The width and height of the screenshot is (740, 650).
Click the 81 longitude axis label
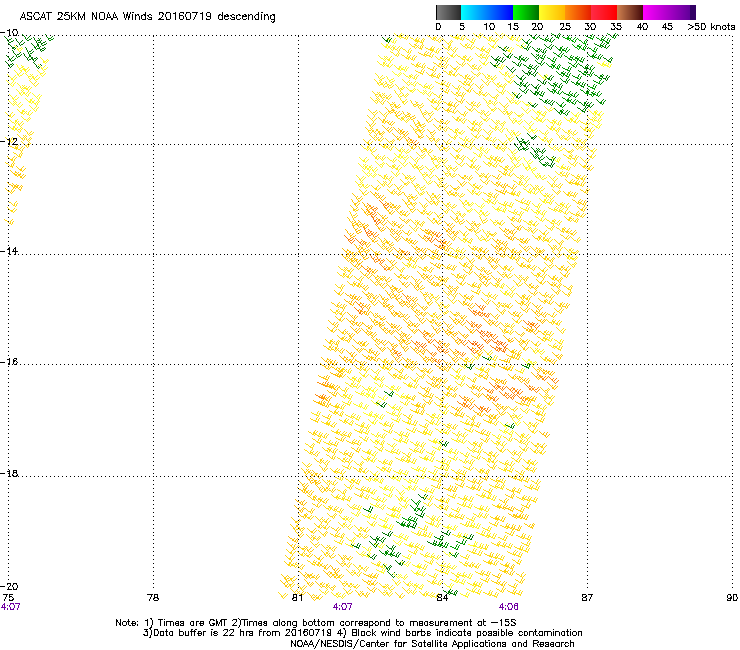pyautogui.click(x=297, y=598)
